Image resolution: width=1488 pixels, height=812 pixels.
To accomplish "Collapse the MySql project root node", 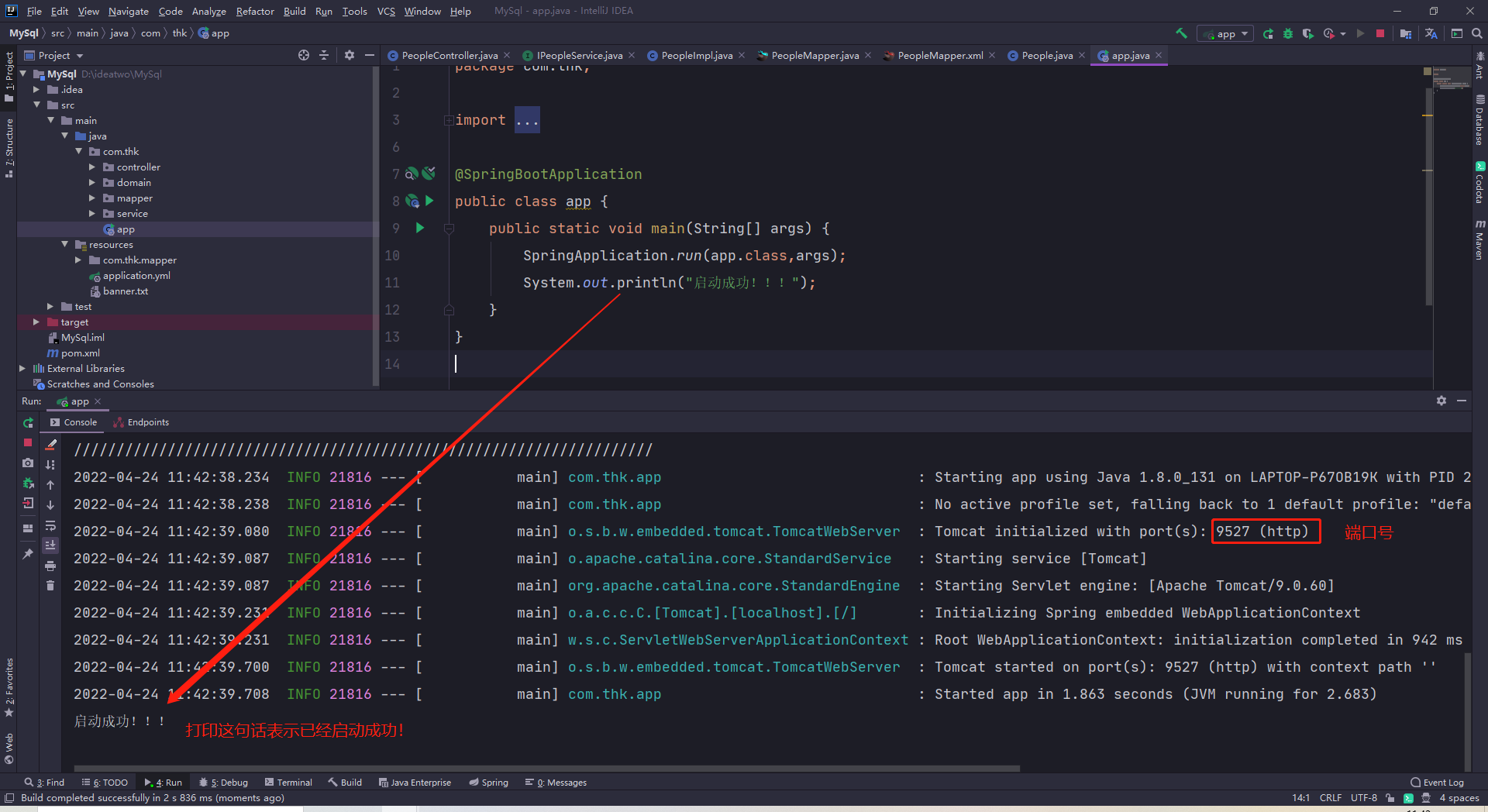I will tap(23, 74).
